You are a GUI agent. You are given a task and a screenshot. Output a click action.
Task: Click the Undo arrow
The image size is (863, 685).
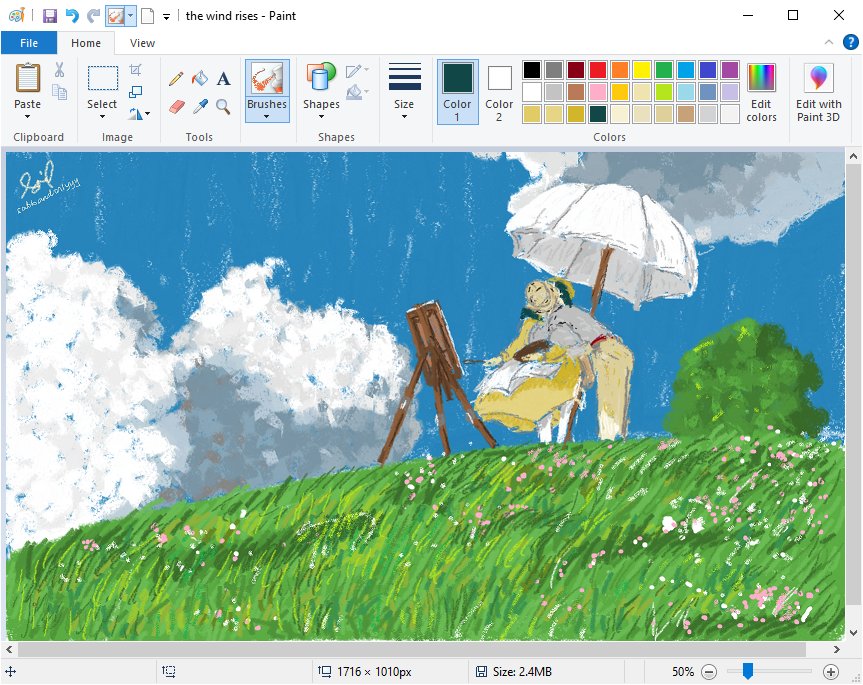72,15
